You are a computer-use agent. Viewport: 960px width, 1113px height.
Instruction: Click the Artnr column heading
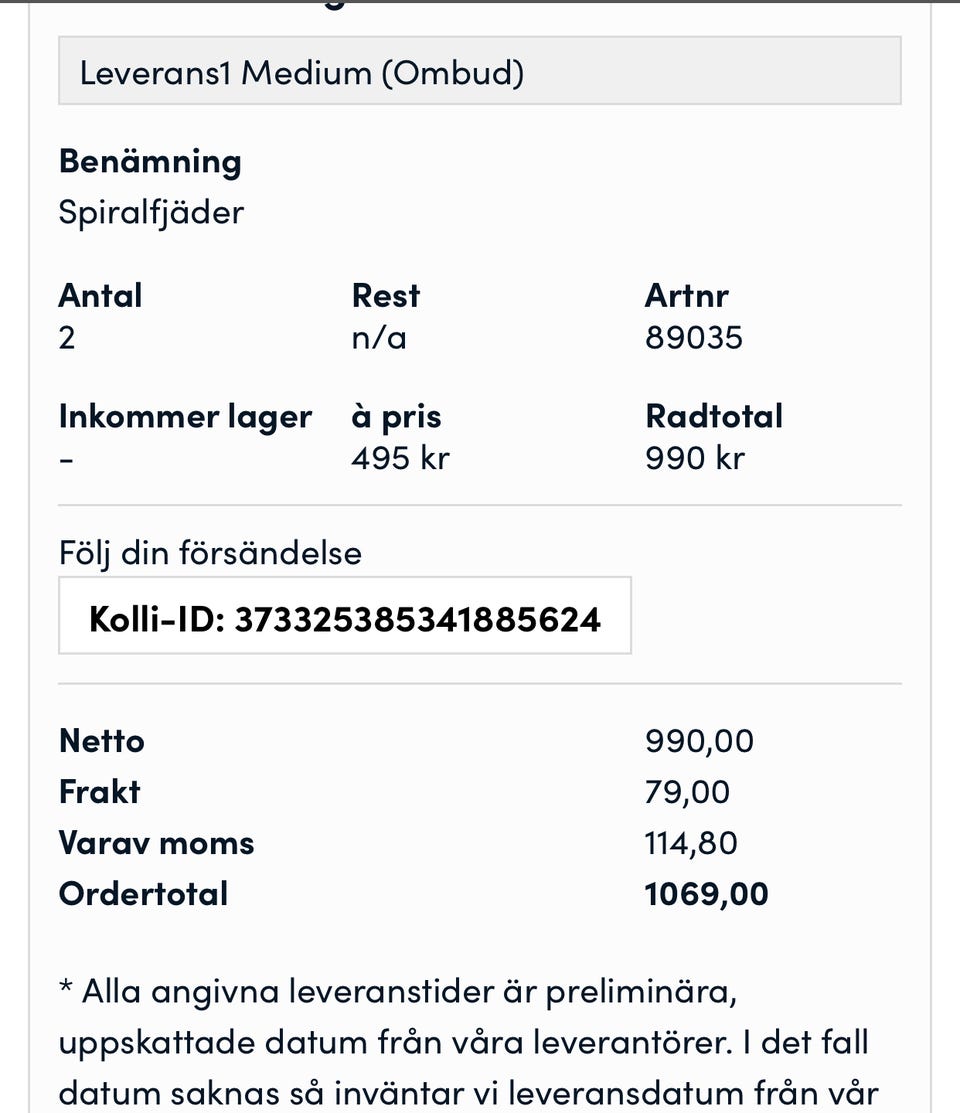[x=687, y=296]
